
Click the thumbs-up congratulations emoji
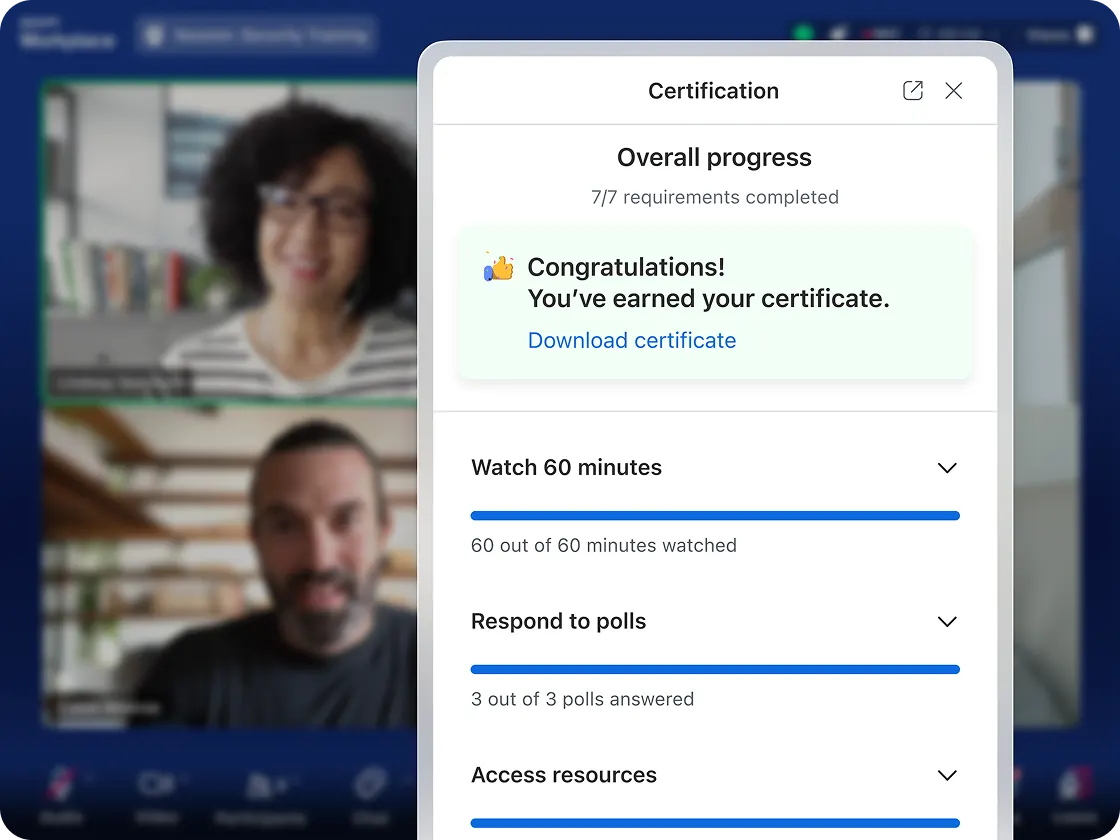(498, 267)
